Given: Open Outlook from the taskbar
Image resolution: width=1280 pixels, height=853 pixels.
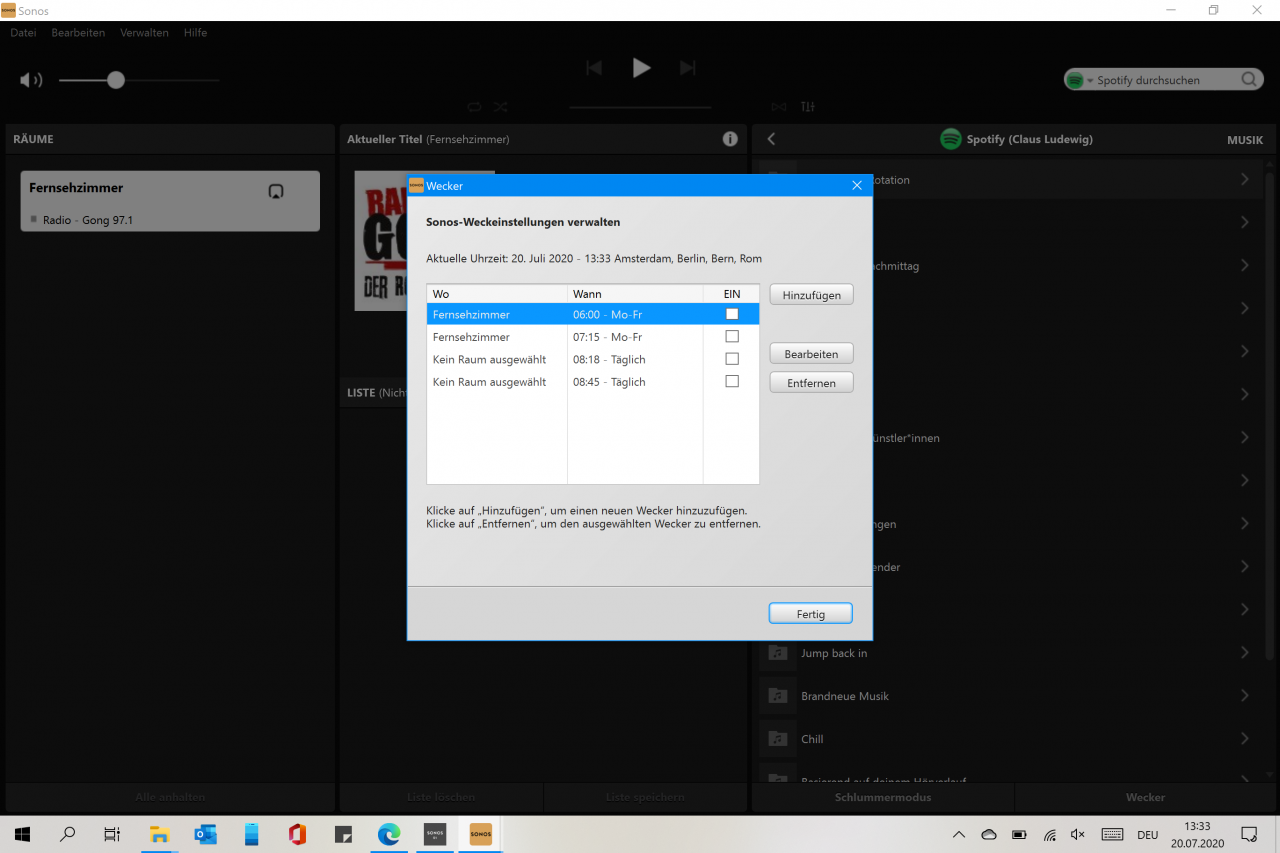Looking at the screenshot, I should pyautogui.click(x=206, y=834).
